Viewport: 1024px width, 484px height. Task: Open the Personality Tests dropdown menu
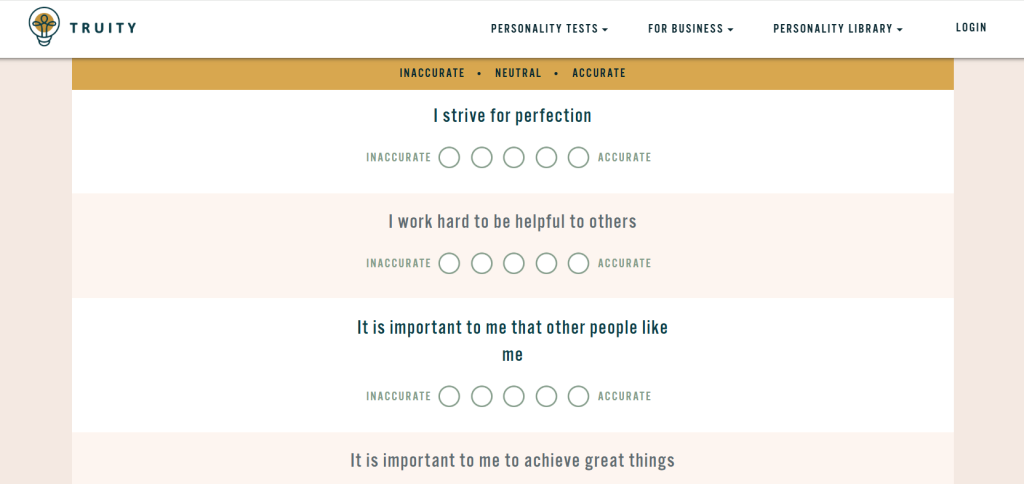(549, 29)
